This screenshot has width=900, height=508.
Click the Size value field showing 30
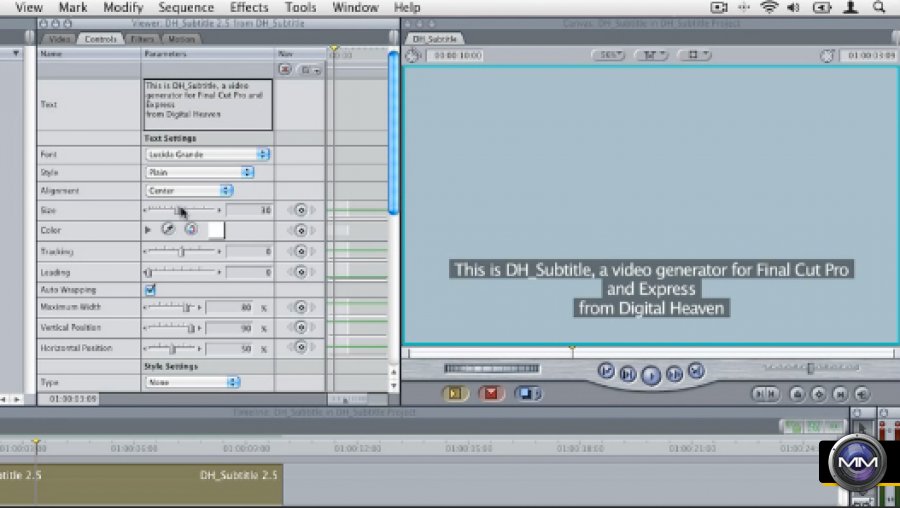coord(249,210)
